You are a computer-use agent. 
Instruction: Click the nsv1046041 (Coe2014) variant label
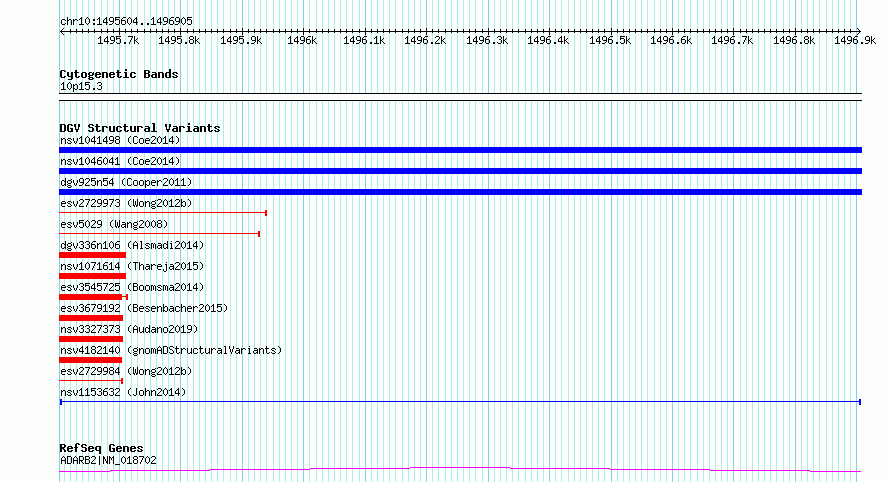point(120,161)
